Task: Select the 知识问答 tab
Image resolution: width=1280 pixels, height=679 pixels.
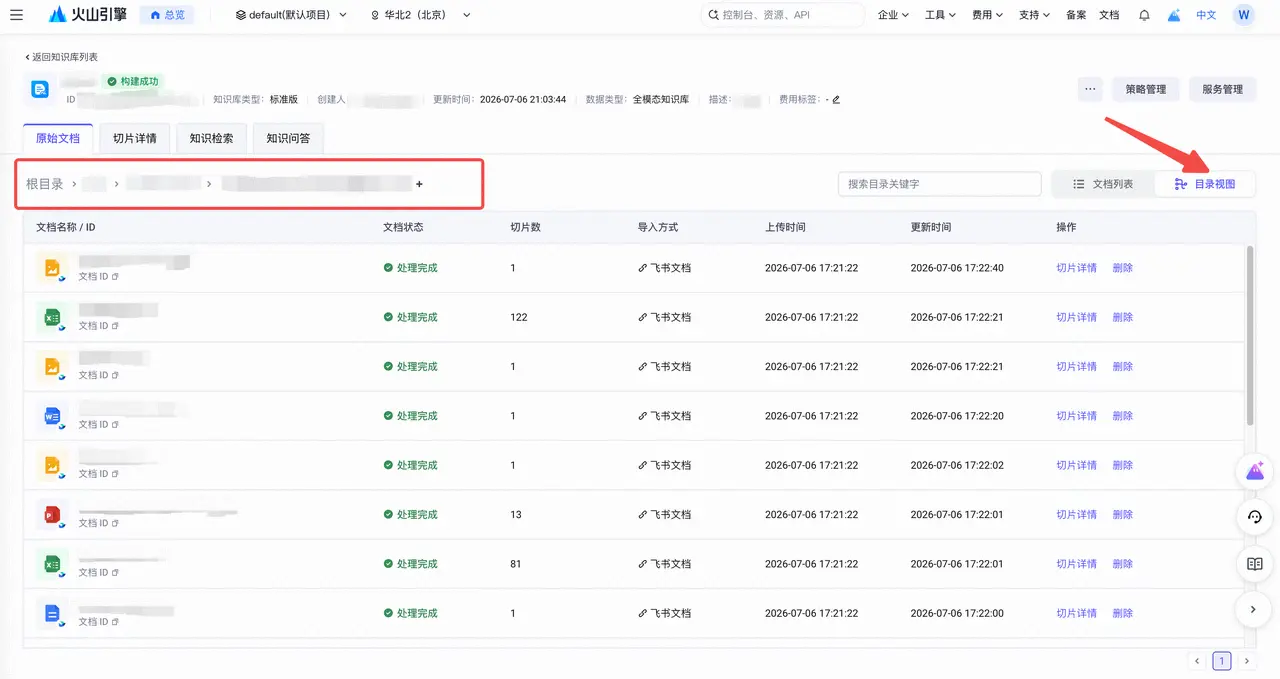Action: 288,138
